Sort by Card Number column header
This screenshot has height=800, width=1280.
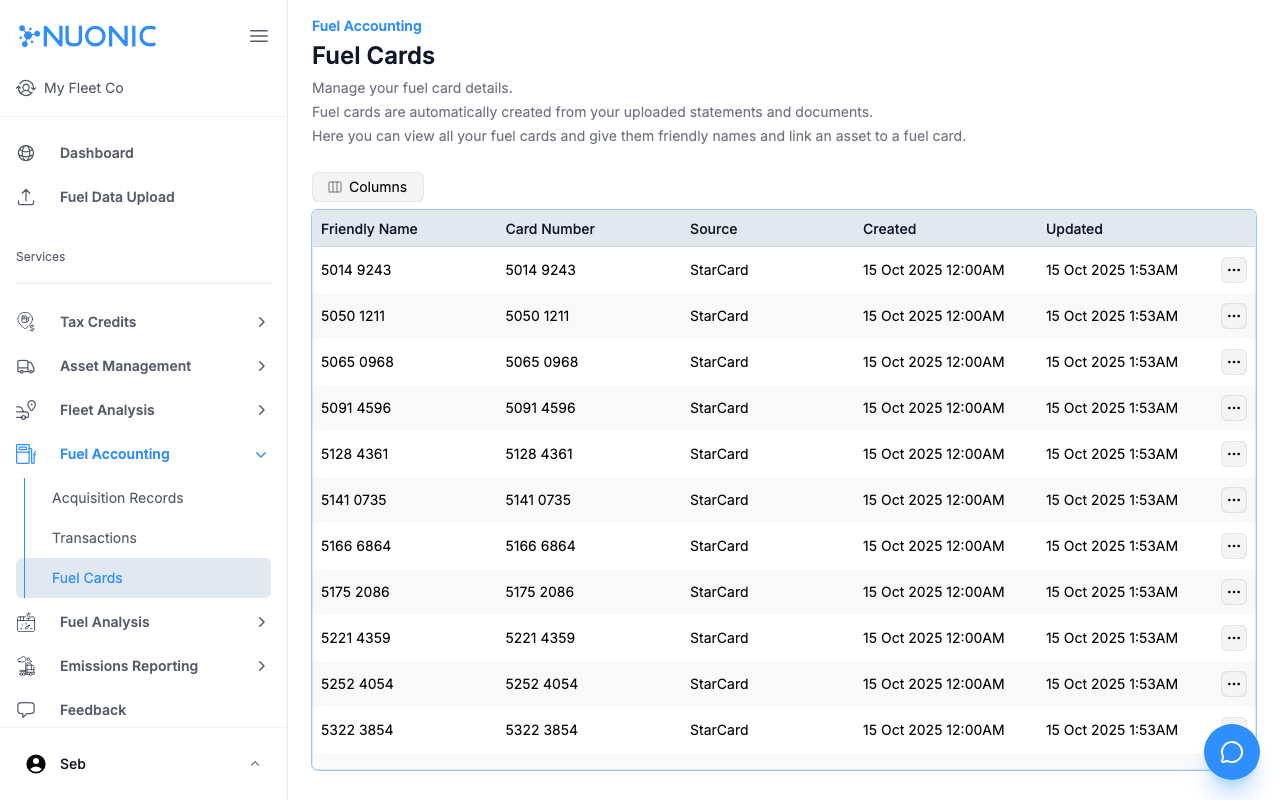pos(550,229)
